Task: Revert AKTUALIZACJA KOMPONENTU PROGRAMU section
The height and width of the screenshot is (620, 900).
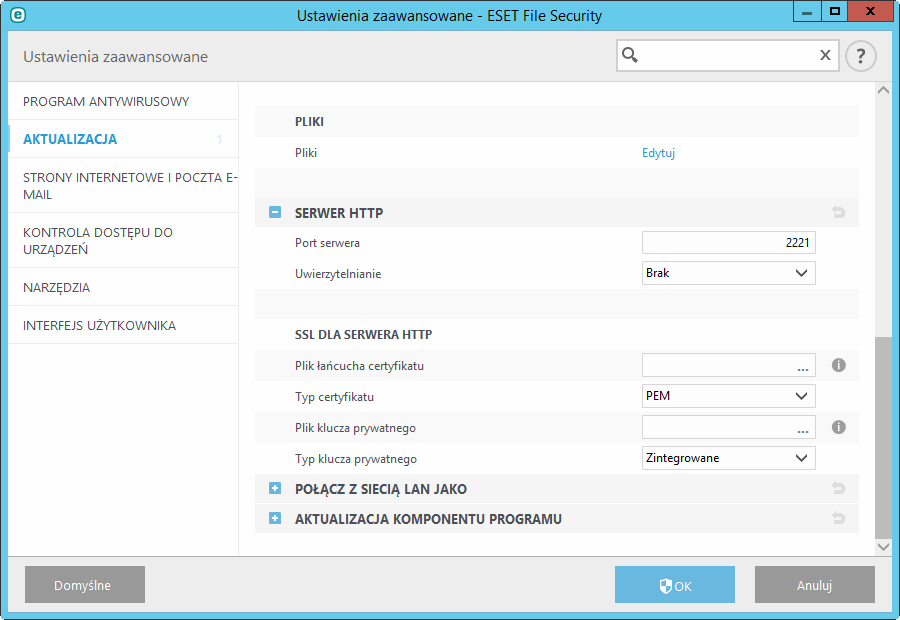Action: (x=839, y=518)
